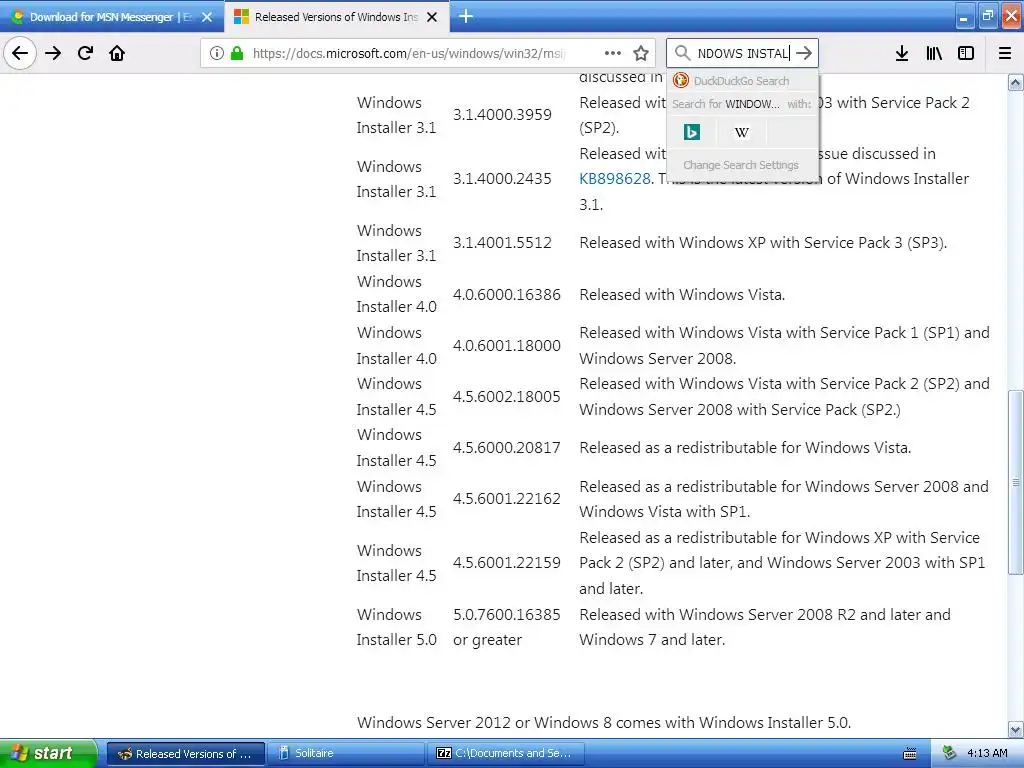Click XP Service Pack 3 description text

[x=763, y=242]
